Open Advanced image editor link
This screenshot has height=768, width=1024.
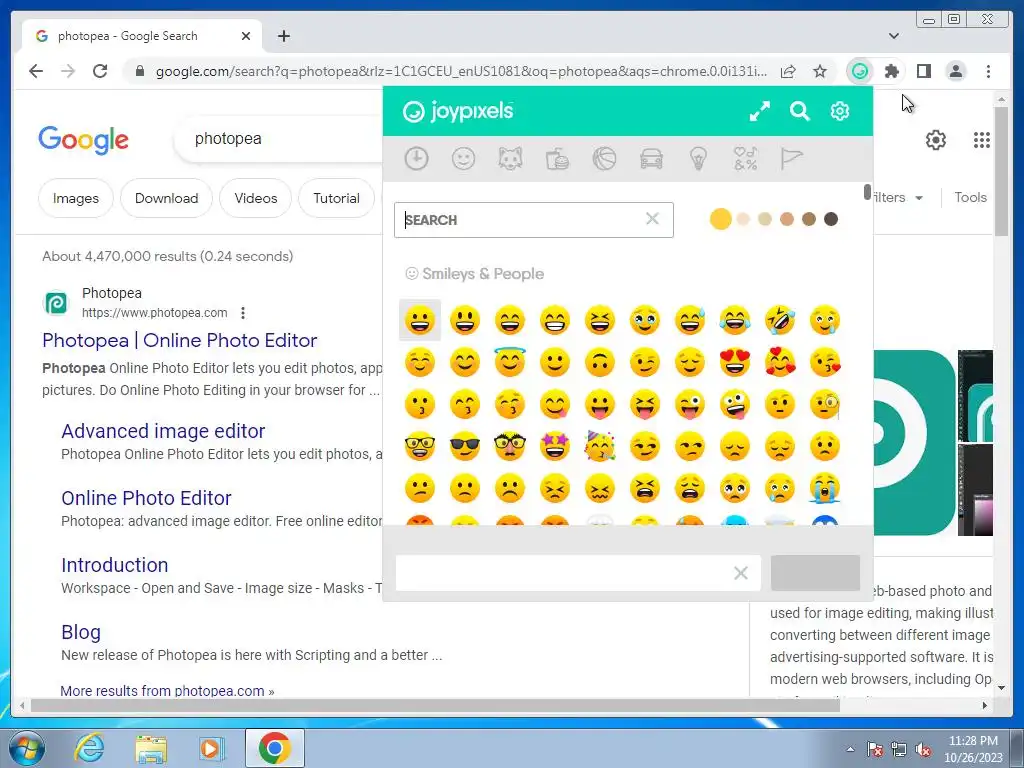[163, 431]
